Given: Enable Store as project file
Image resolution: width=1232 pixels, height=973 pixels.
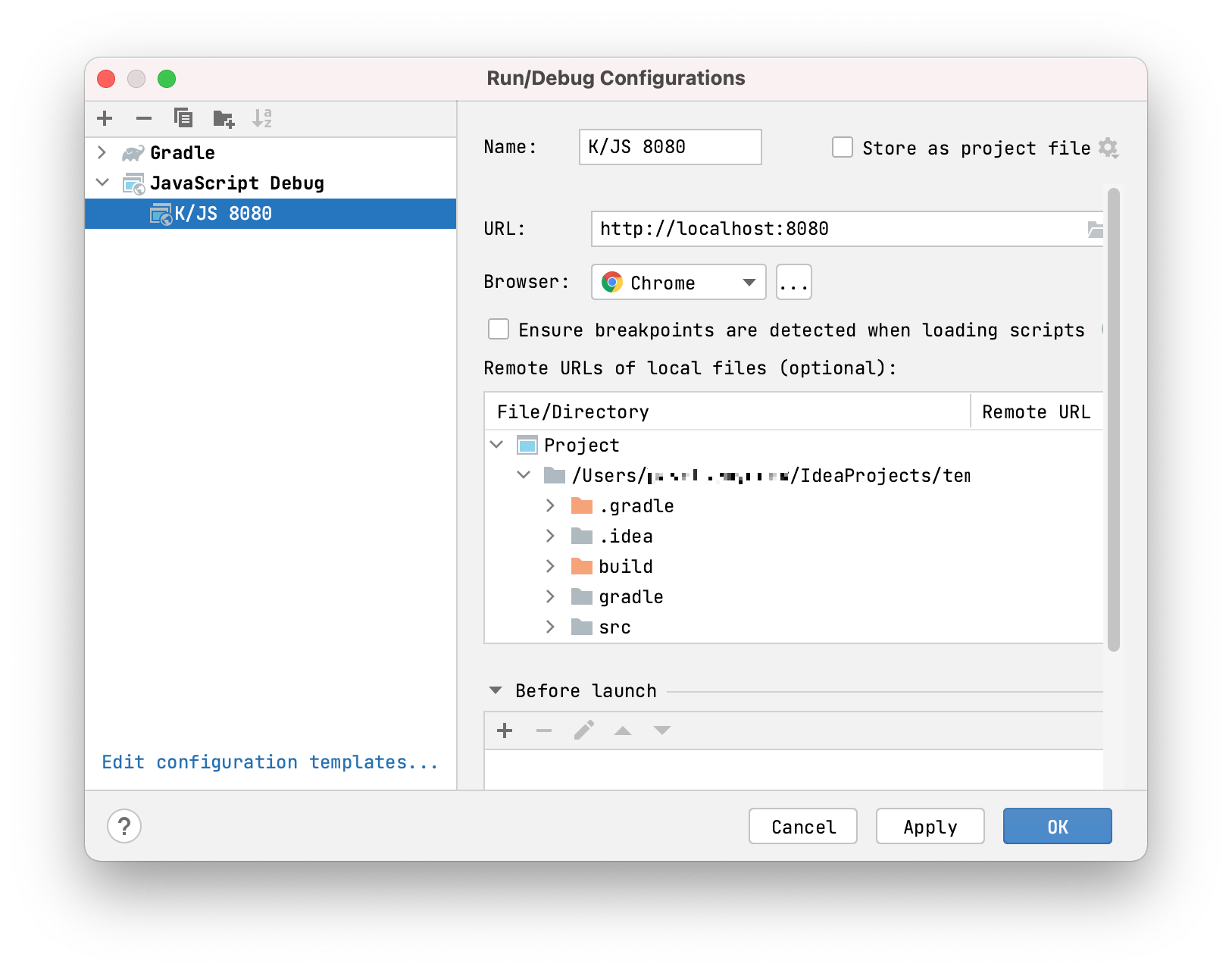Looking at the screenshot, I should coord(843,147).
